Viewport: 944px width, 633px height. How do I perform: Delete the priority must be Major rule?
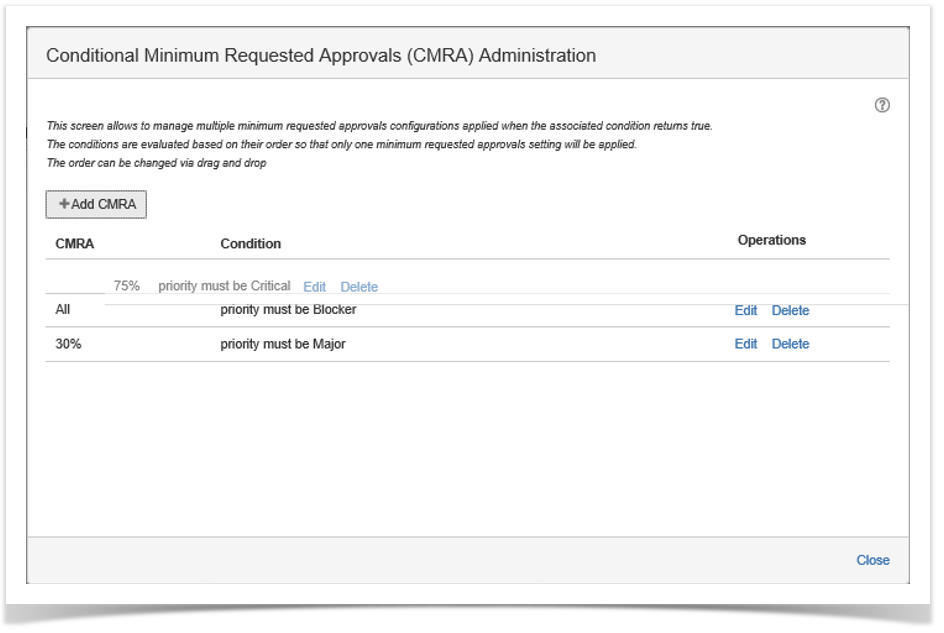[x=790, y=344]
